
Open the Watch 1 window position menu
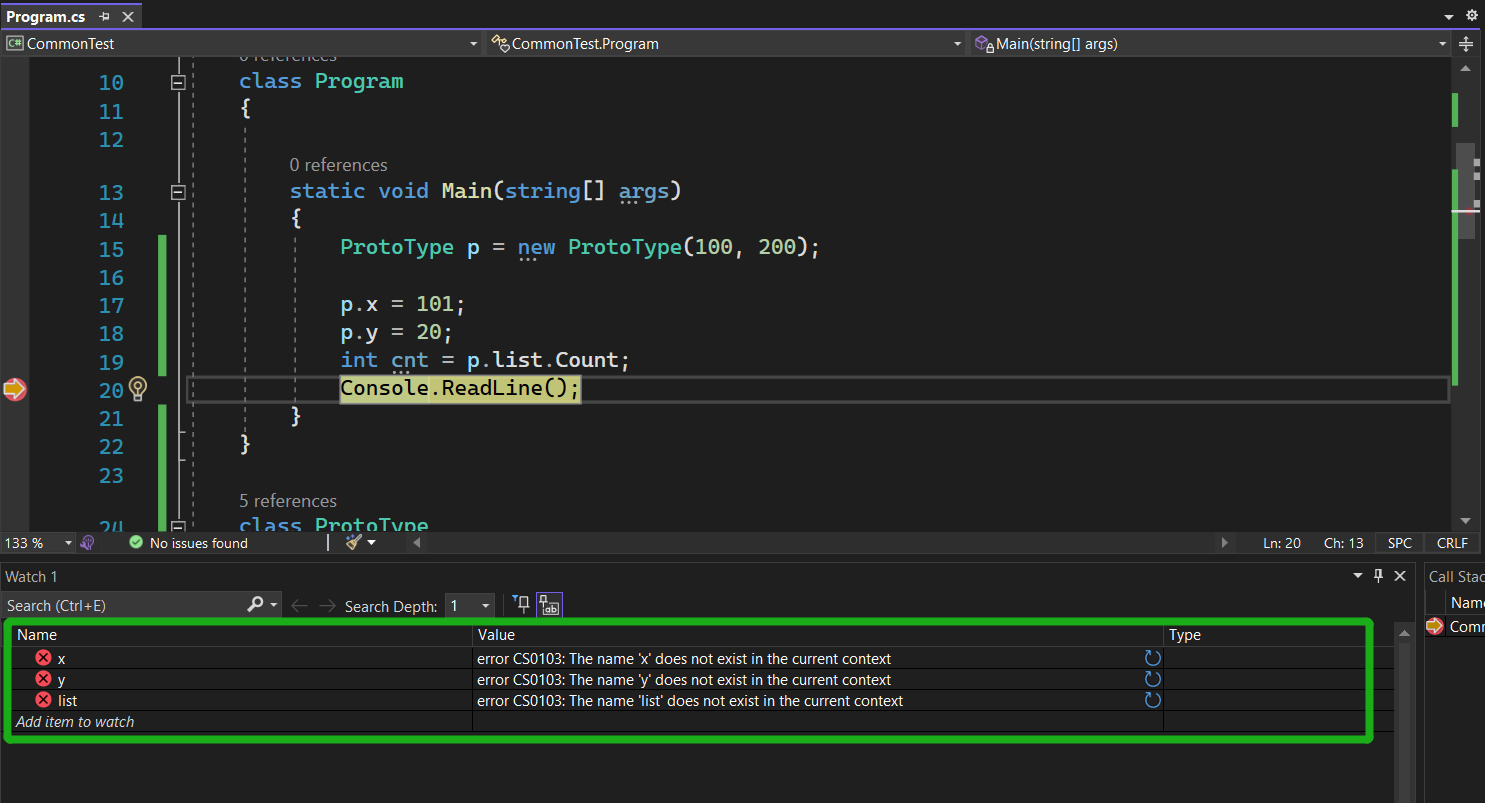point(1358,576)
